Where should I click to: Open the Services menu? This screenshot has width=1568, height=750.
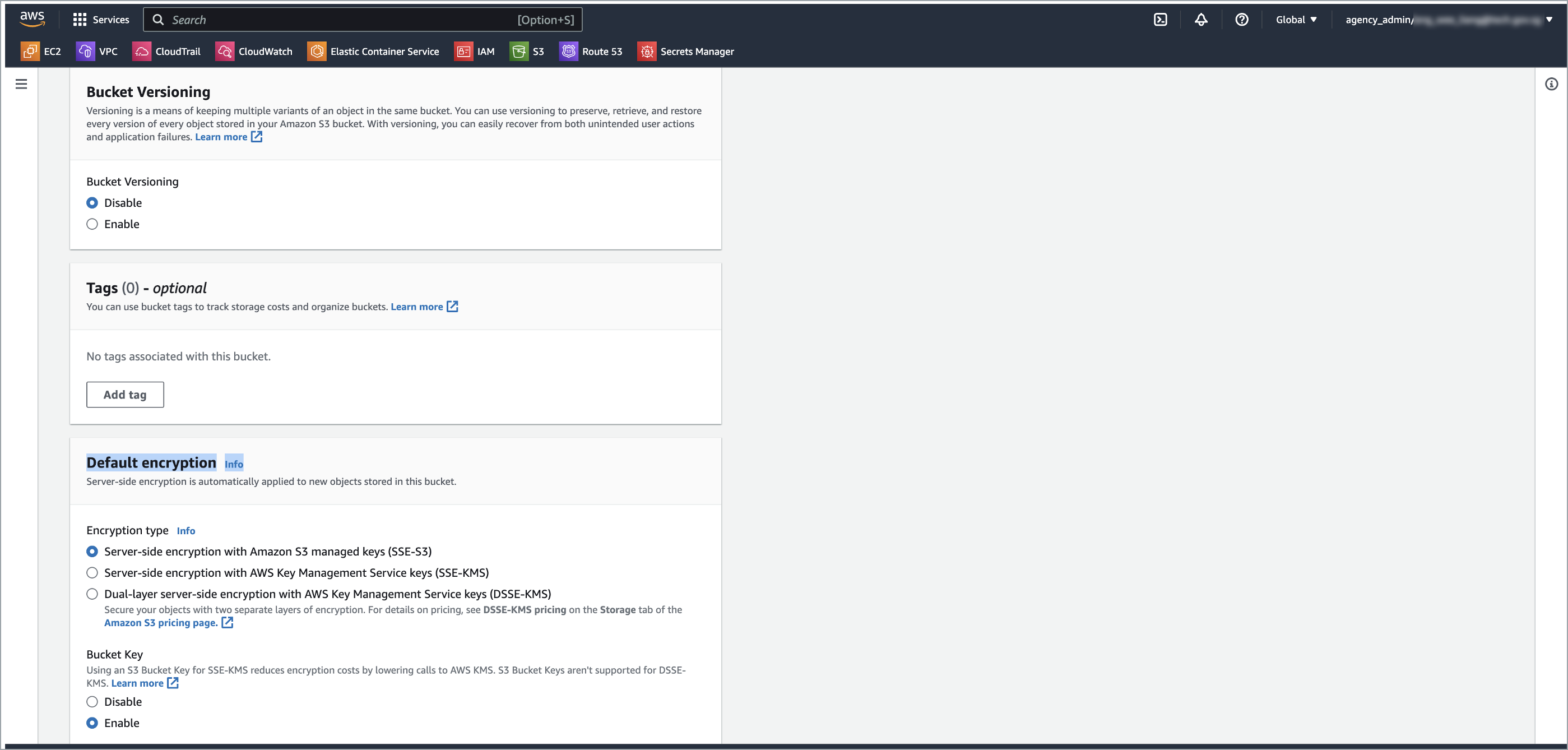(101, 19)
